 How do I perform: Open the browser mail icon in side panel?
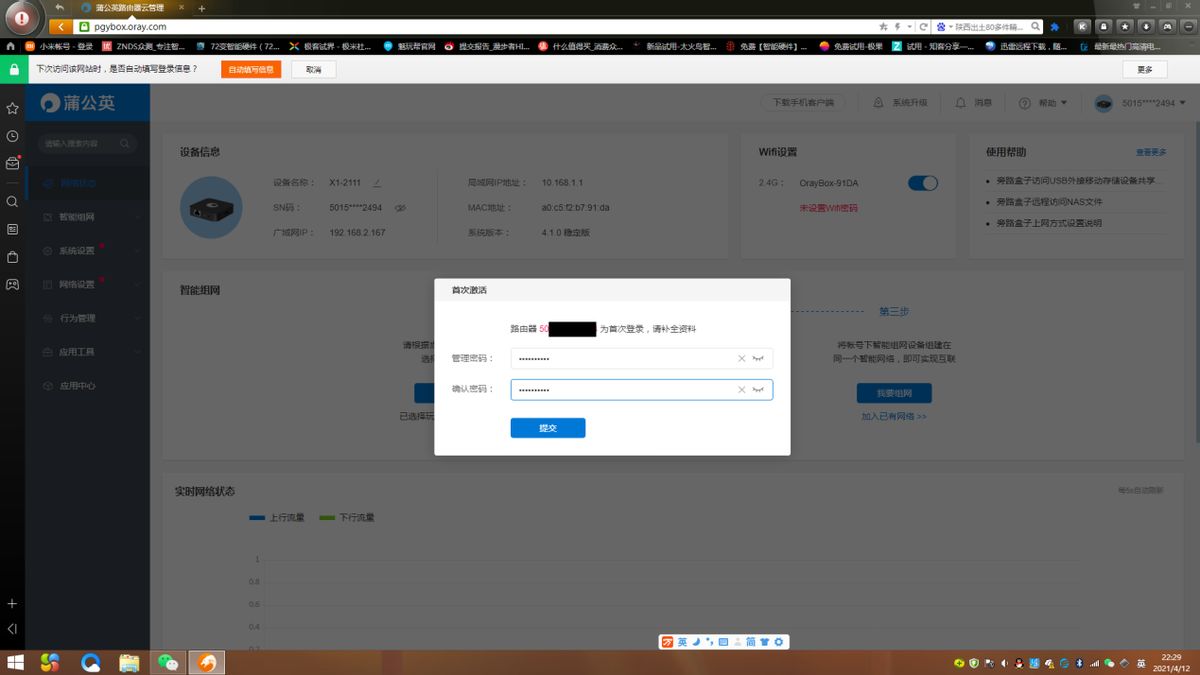12,164
